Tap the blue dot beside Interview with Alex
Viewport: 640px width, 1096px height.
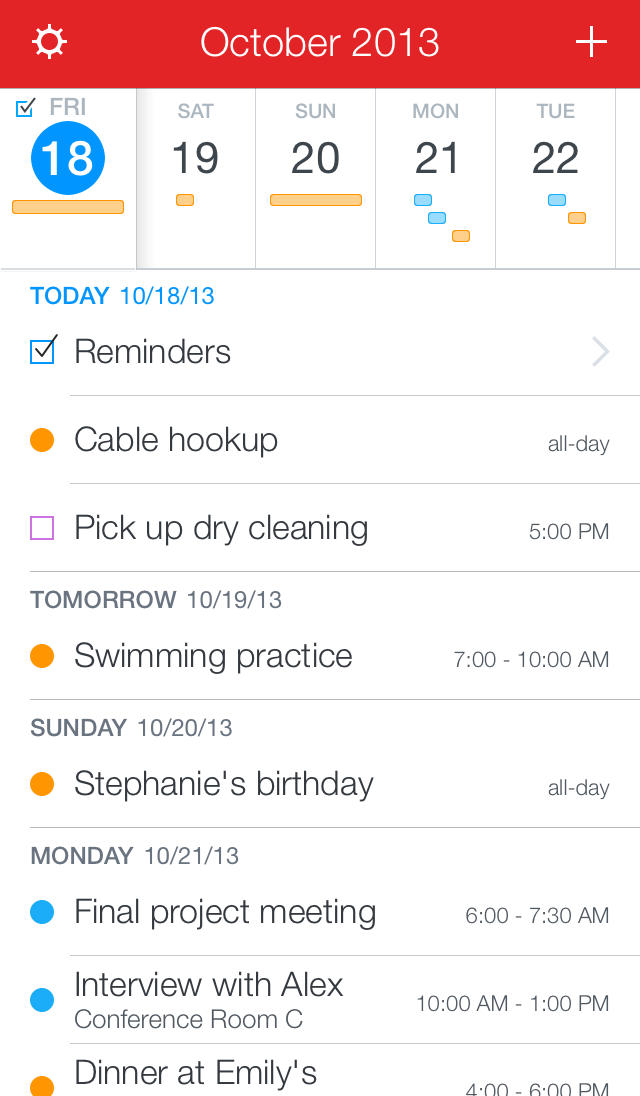coord(42,1000)
